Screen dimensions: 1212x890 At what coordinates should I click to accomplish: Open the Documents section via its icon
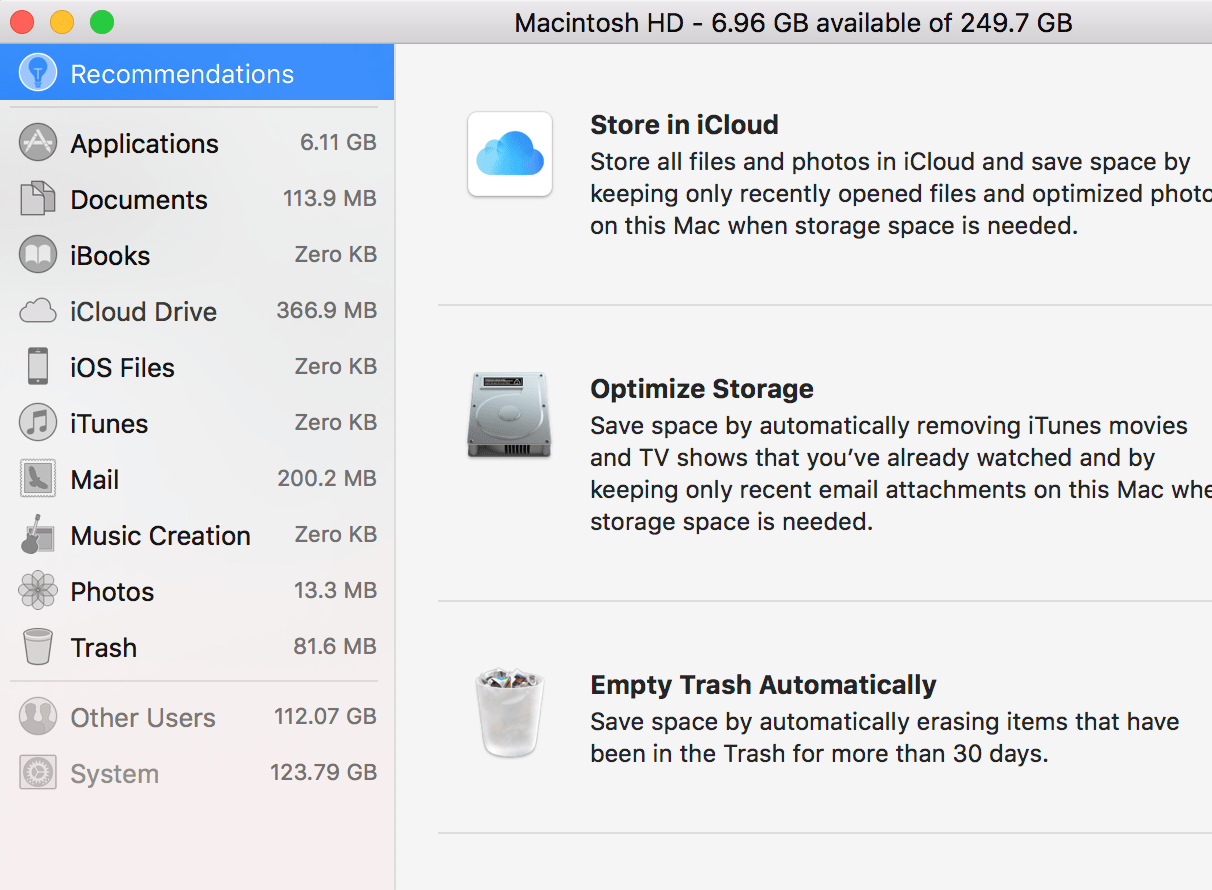pyautogui.click(x=37, y=198)
